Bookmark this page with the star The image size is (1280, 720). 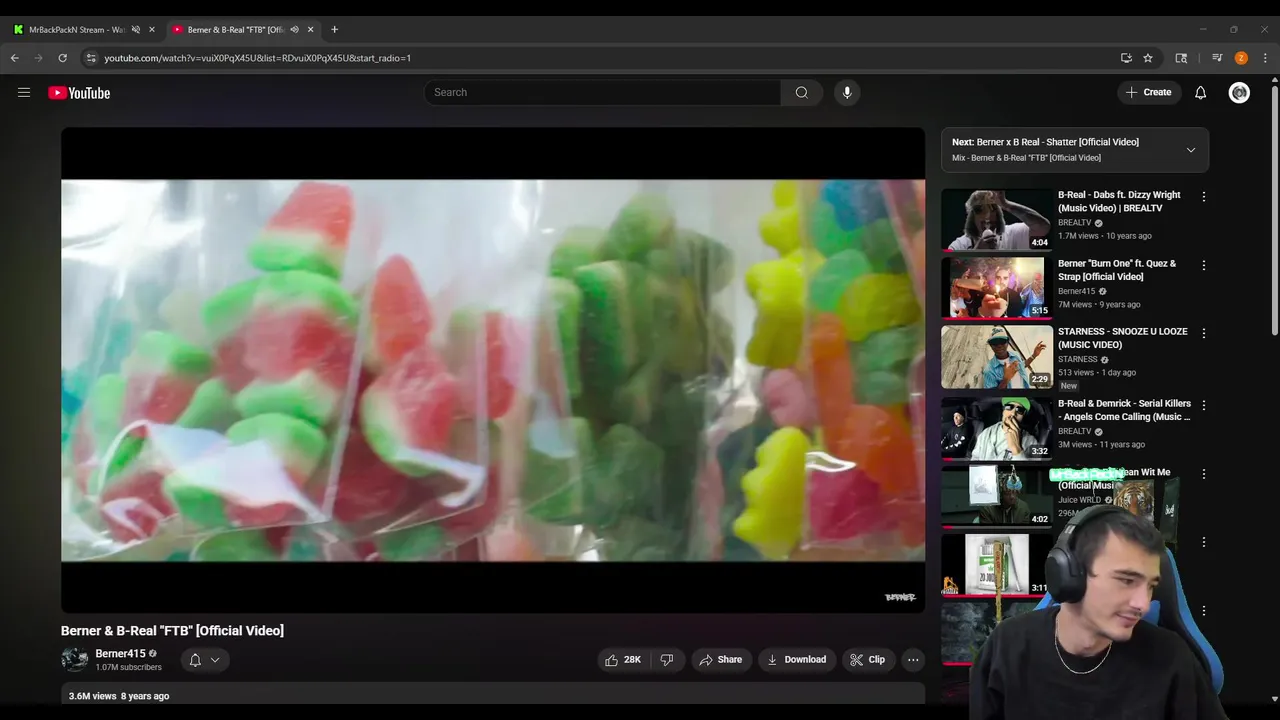(1148, 58)
